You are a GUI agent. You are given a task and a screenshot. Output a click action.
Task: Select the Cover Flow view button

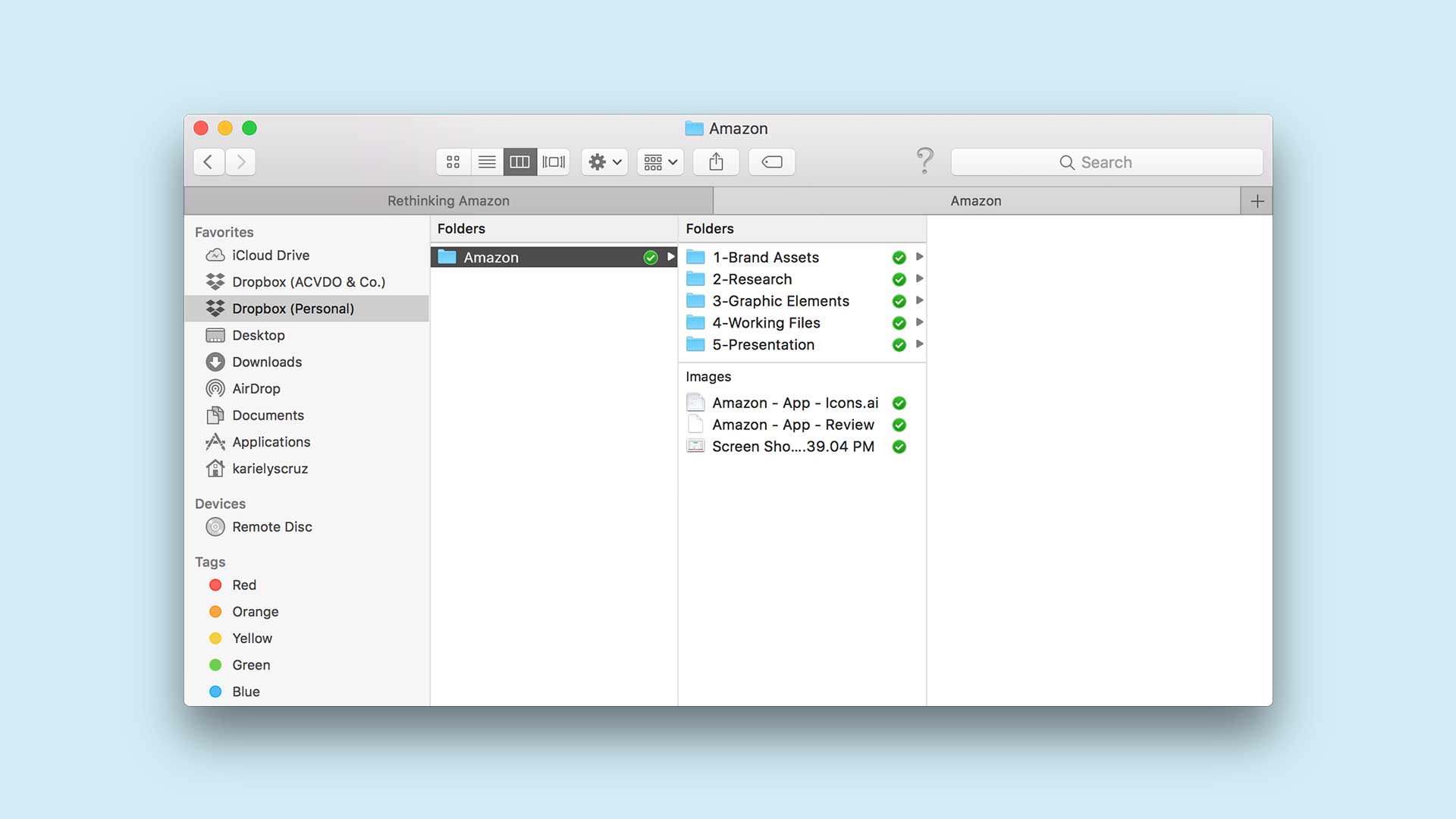pos(554,162)
